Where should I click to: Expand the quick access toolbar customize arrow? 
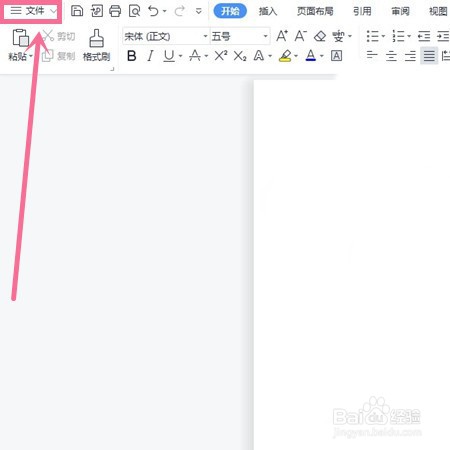tap(199, 11)
